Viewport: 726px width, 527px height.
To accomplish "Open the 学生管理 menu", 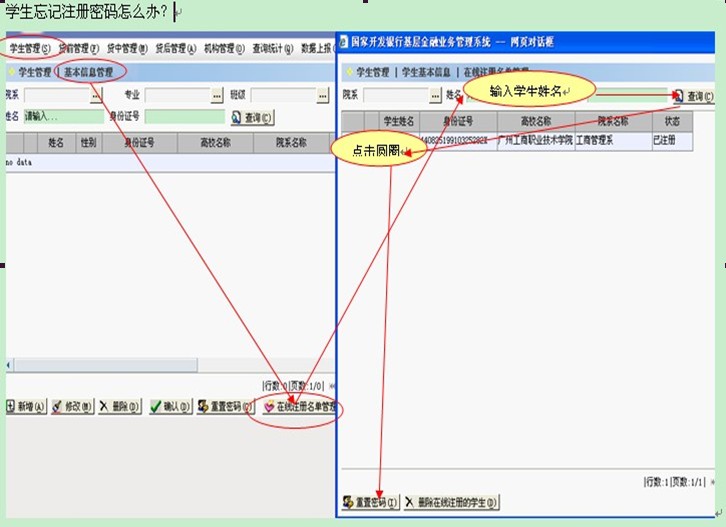I will pos(29,47).
